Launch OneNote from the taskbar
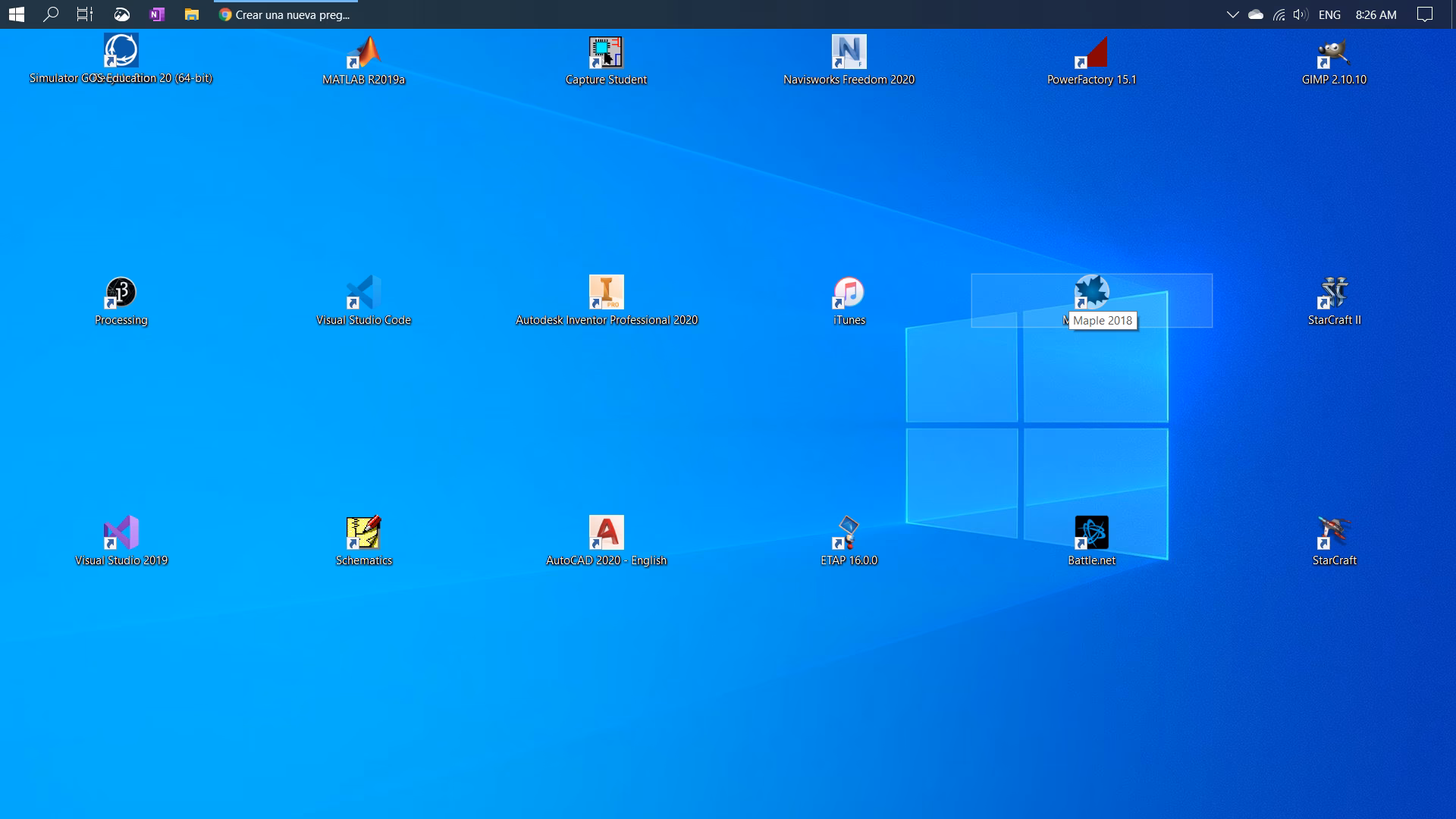The height and width of the screenshot is (819, 1456). [x=157, y=14]
